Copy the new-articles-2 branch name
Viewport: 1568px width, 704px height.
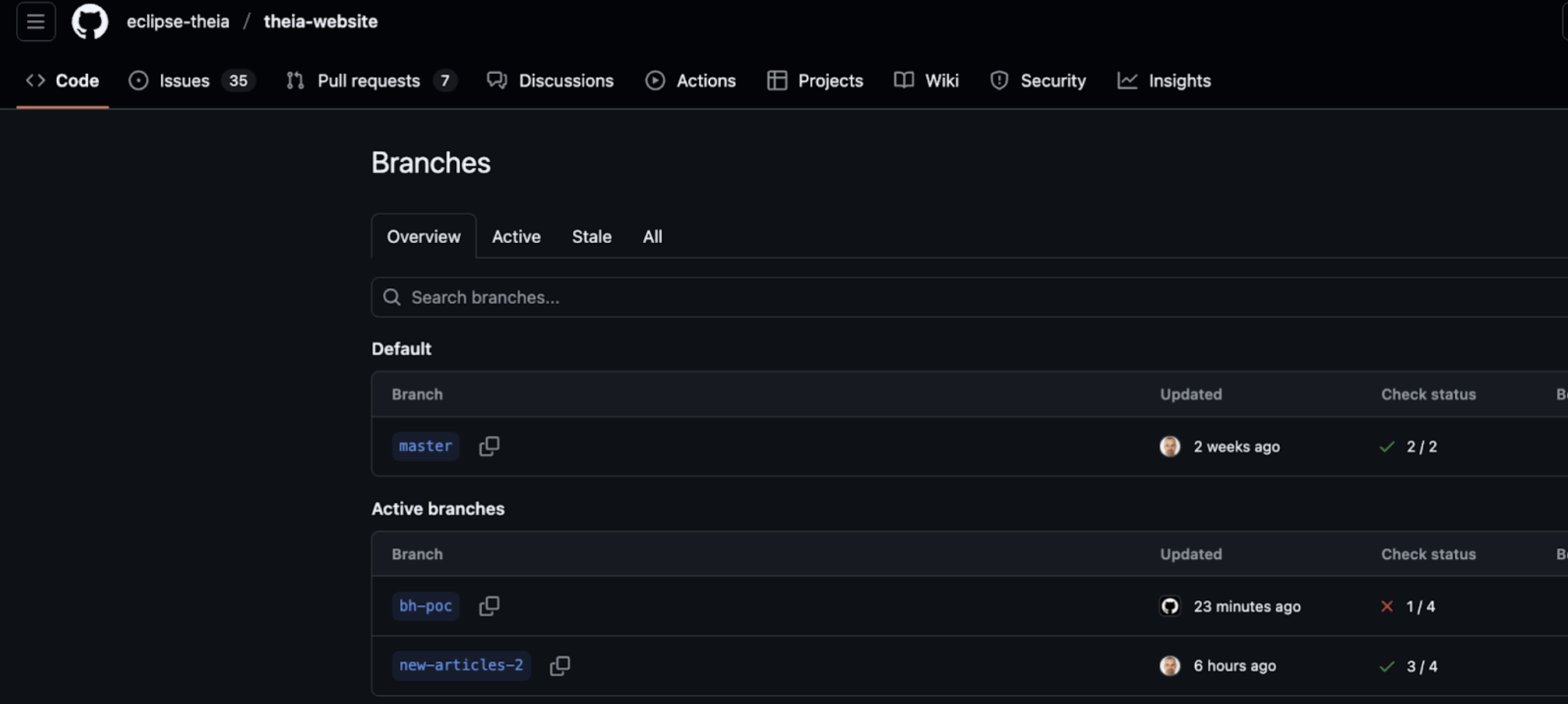point(560,666)
